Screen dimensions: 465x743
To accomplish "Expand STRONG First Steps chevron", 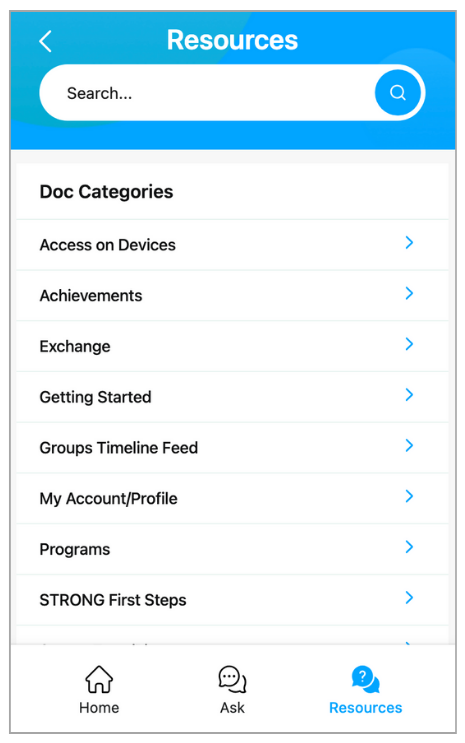I will click(x=409, y=598).
